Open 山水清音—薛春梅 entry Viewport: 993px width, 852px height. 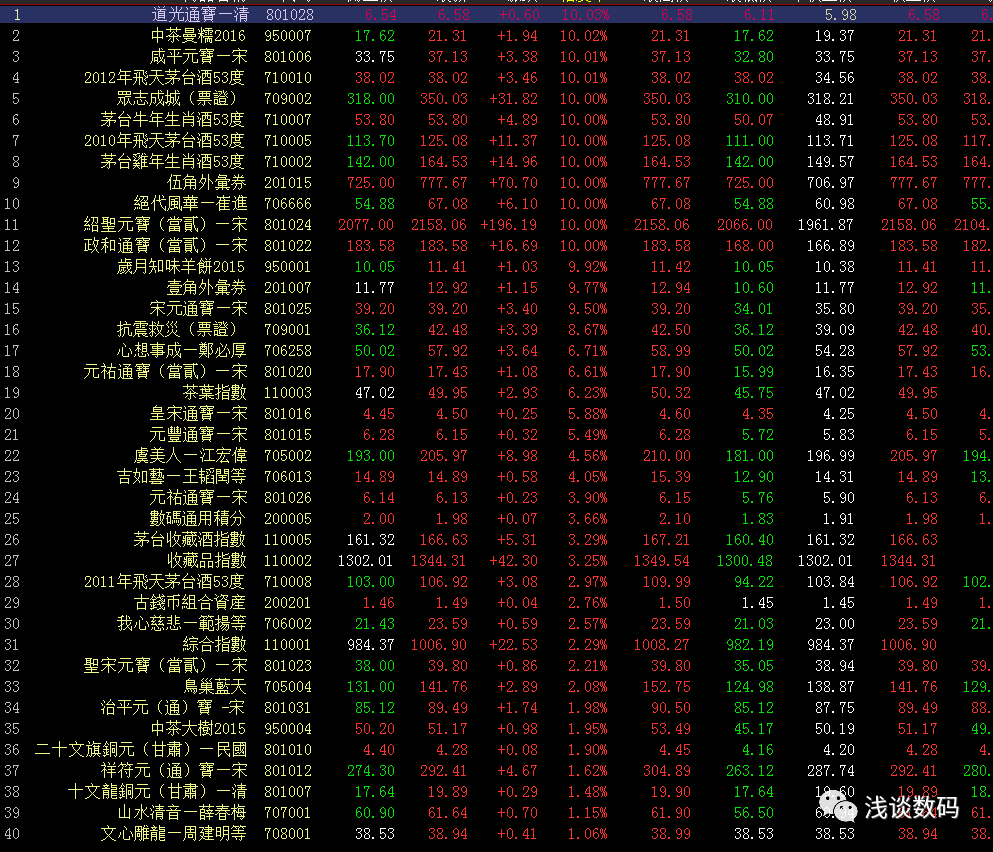point(182,813)
